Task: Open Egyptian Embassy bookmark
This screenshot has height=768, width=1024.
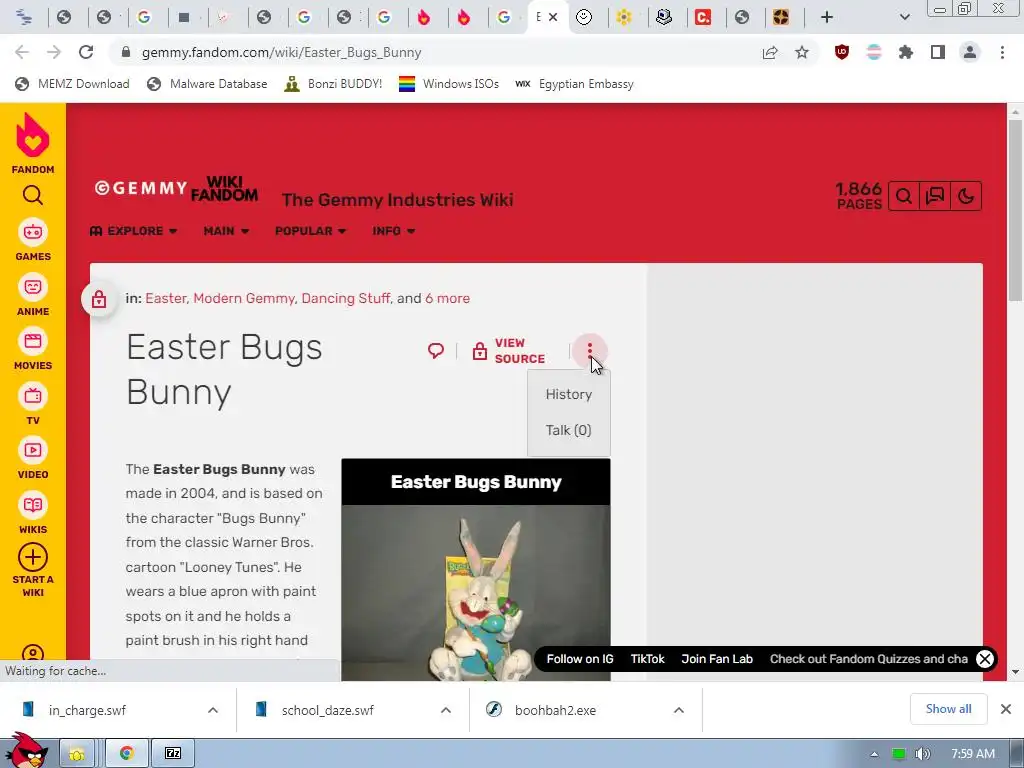Action: point(575,84)
